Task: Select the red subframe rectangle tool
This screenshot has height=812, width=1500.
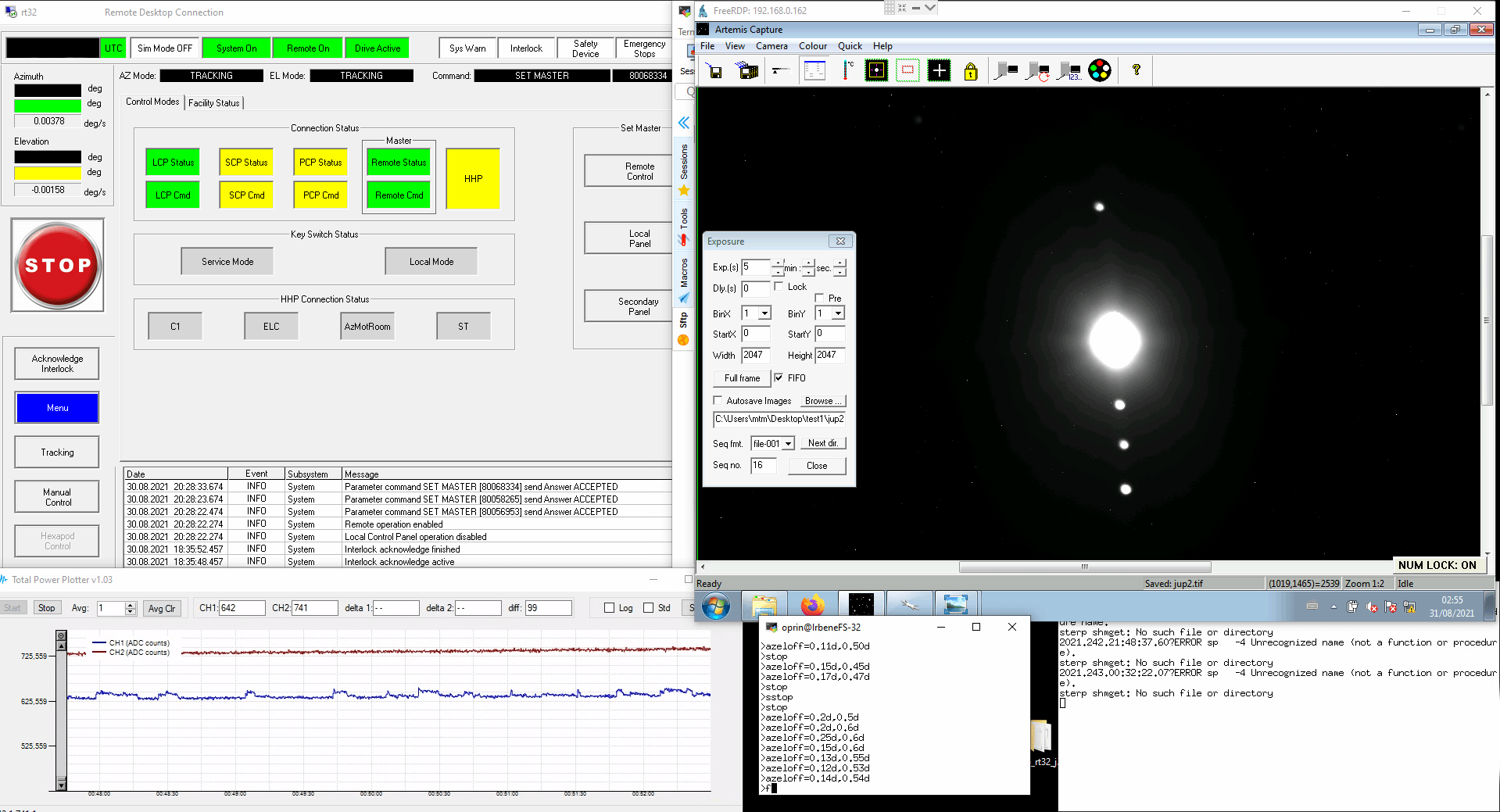Action: coord(908,71)
